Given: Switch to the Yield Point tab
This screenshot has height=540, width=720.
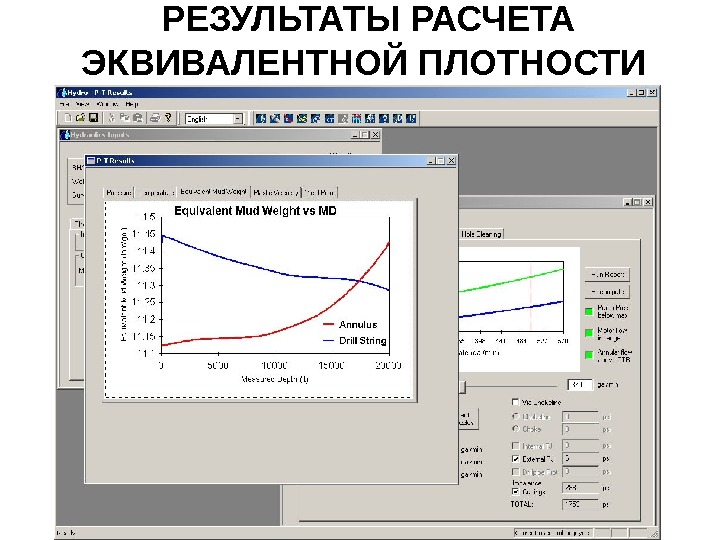Looking at the screenshot, I should [320, 192].
